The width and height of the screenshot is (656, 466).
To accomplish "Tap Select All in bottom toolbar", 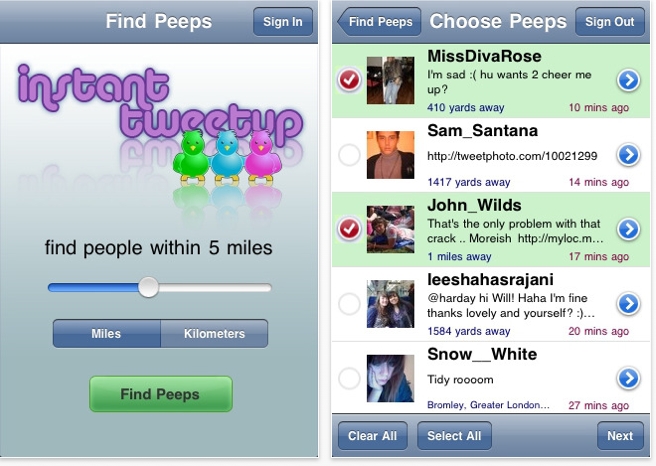I will (x=454, y=435).
